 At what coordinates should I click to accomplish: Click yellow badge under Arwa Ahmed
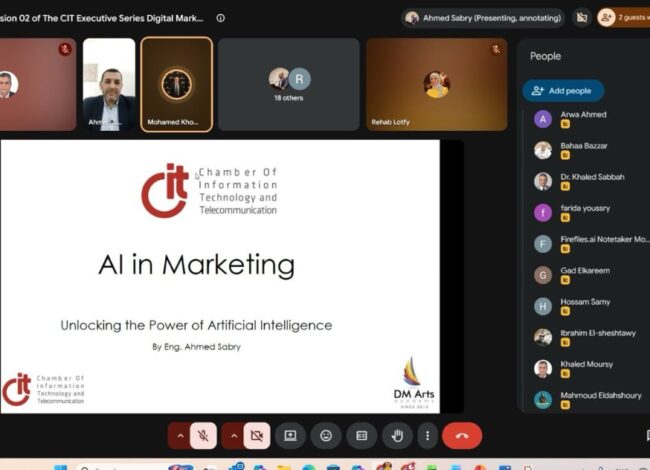[565, 124]
